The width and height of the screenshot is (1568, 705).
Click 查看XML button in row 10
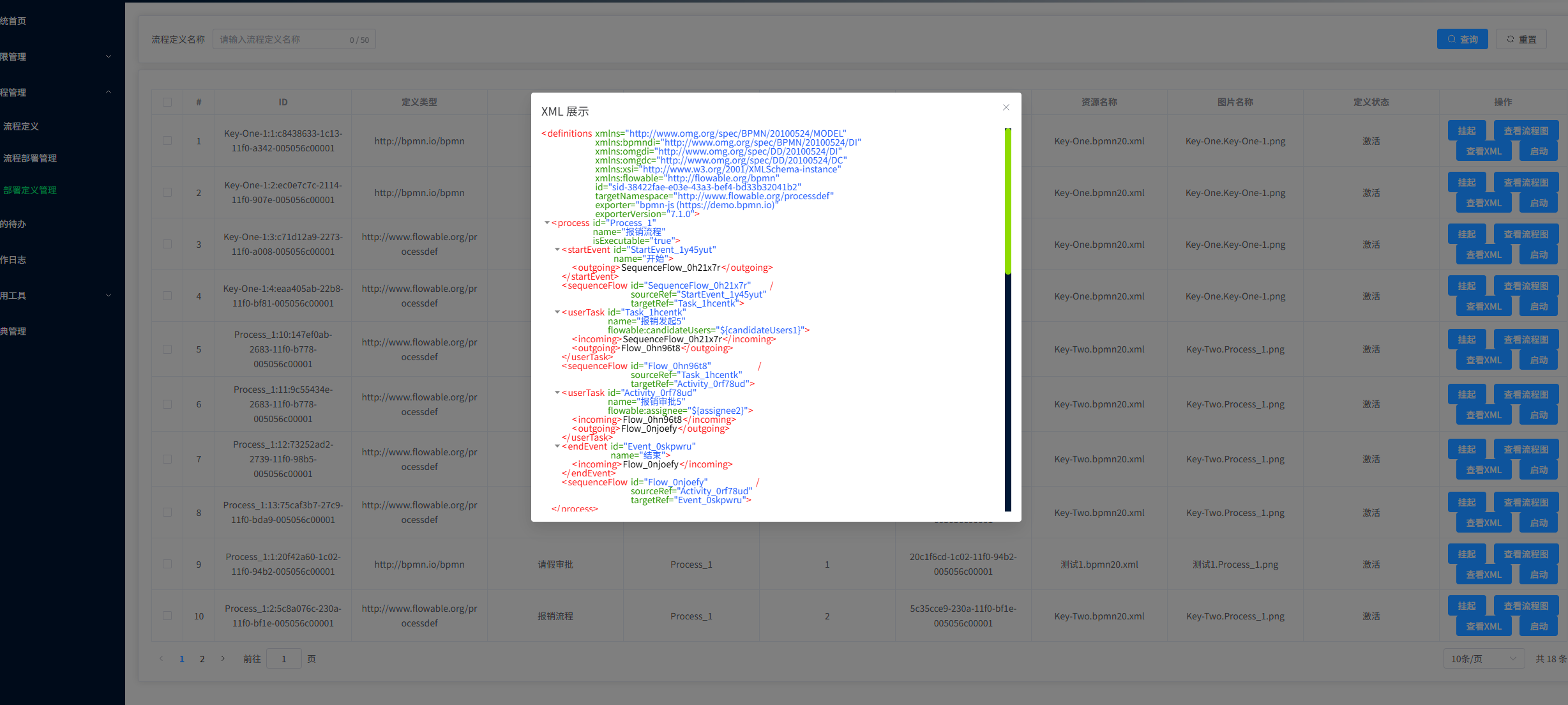pos(1484,626)
